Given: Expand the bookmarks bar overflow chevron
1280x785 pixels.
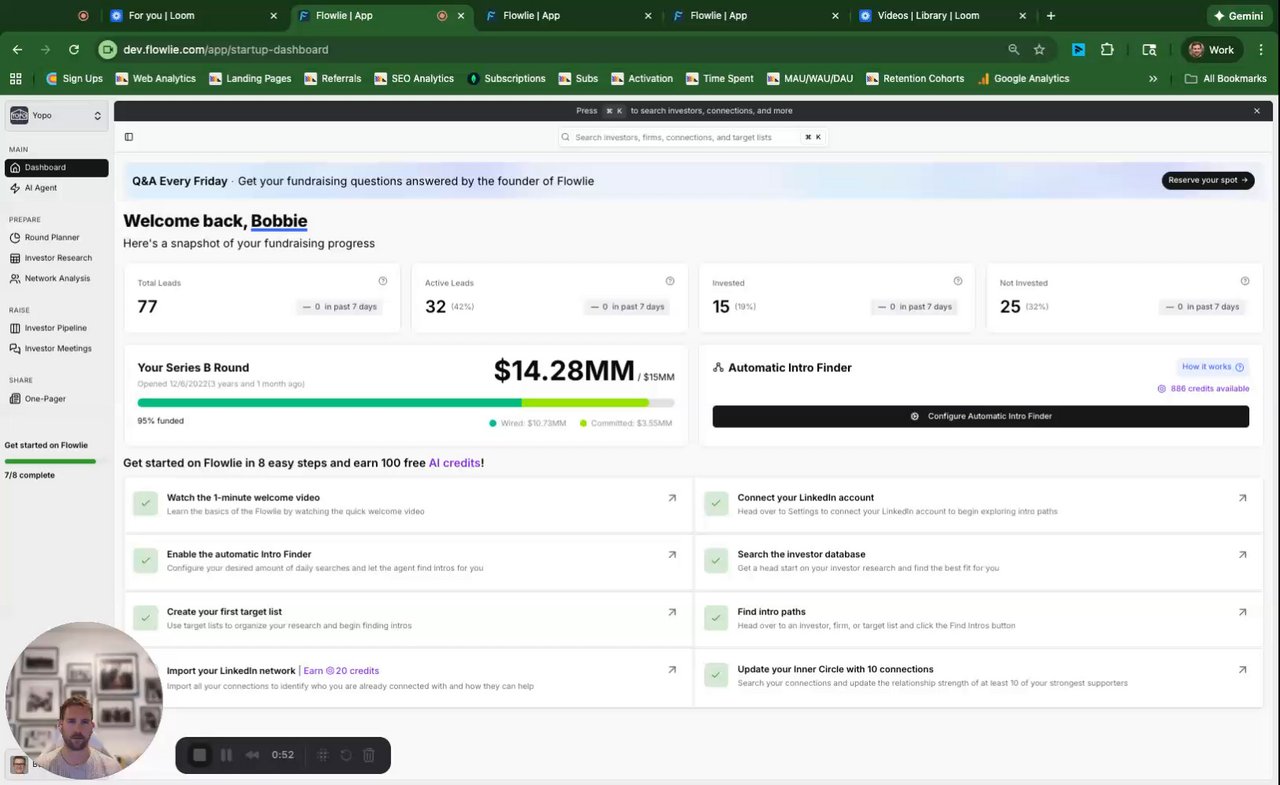Looking at the screenshot, I should (1153, 78).
